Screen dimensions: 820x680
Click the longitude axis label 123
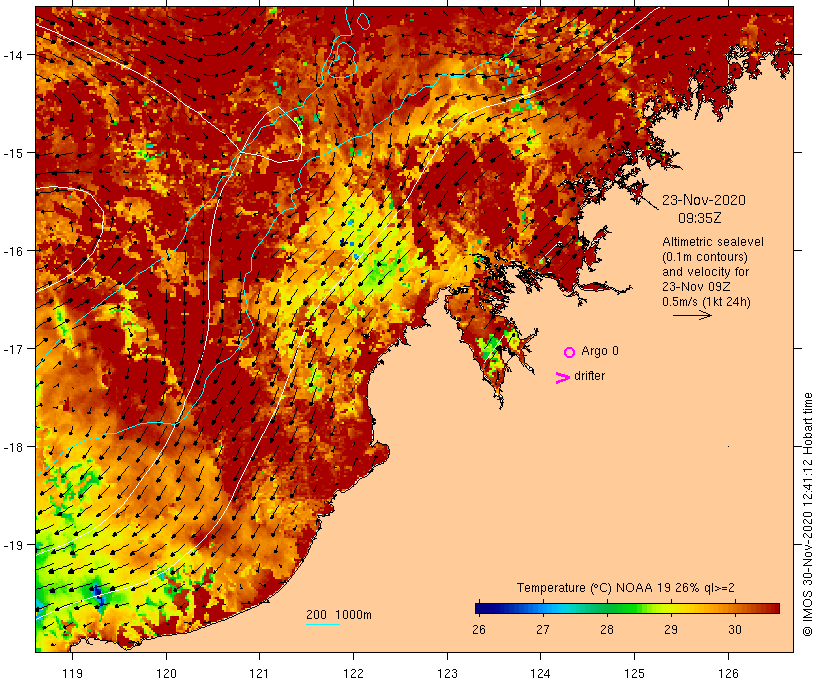(x=447, y=673)
